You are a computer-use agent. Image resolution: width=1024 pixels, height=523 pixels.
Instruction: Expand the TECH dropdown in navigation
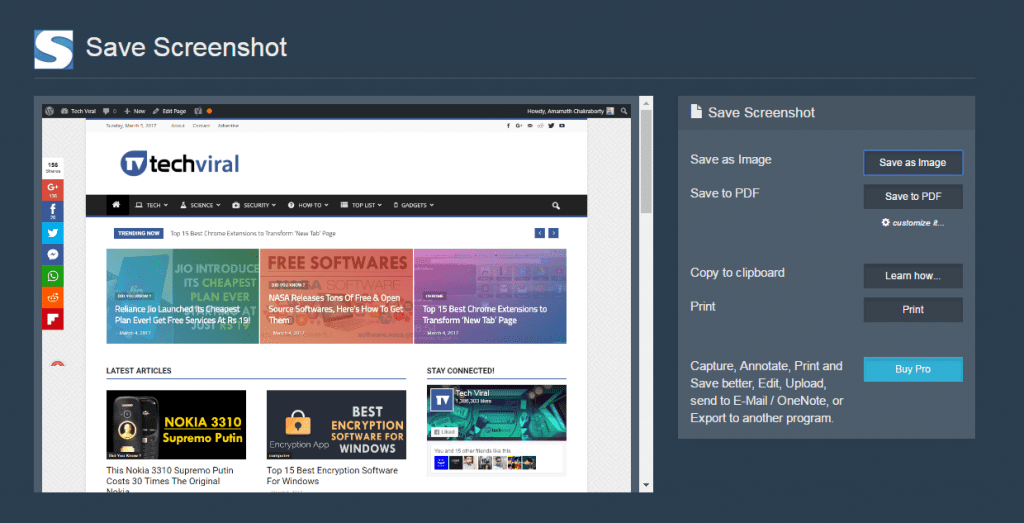pos(152,205)
